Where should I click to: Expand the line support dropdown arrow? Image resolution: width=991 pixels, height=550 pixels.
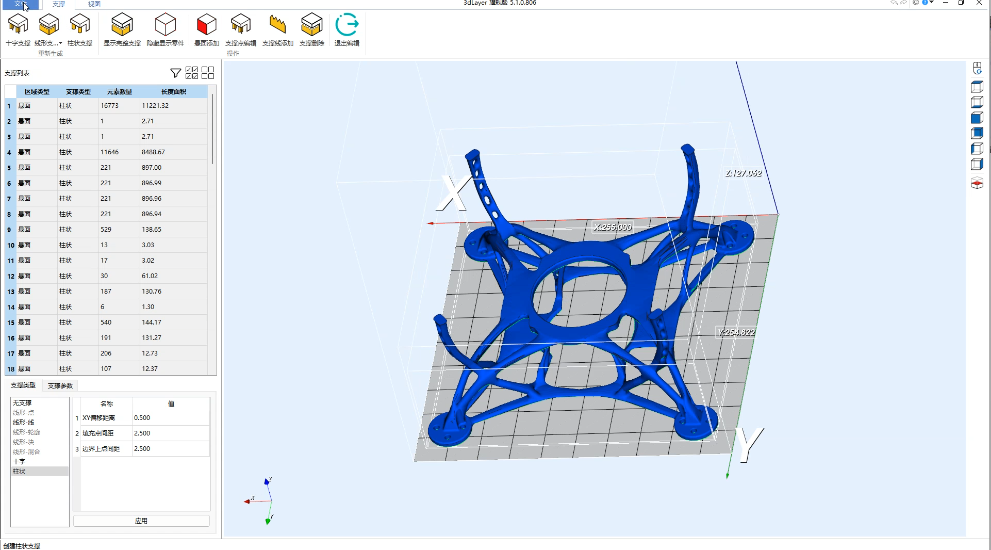[x=61, y=43]
